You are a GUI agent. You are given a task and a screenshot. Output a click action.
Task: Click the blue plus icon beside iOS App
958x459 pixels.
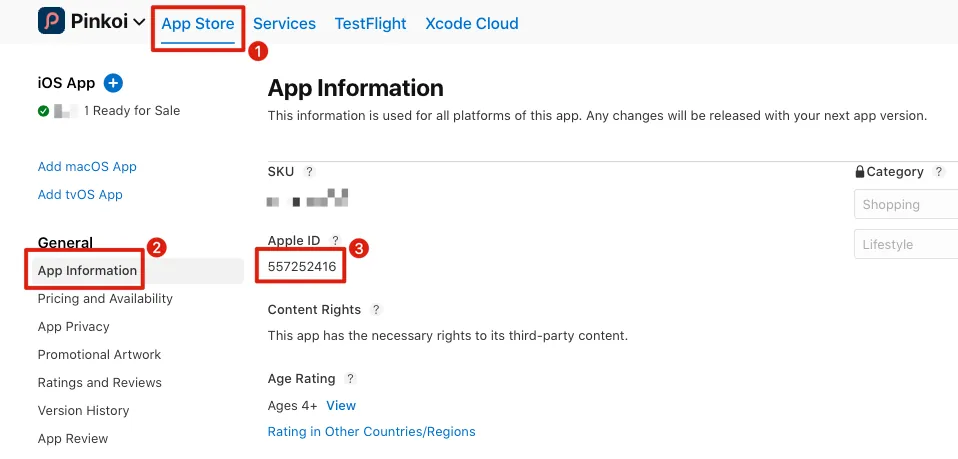pos(113,83)
